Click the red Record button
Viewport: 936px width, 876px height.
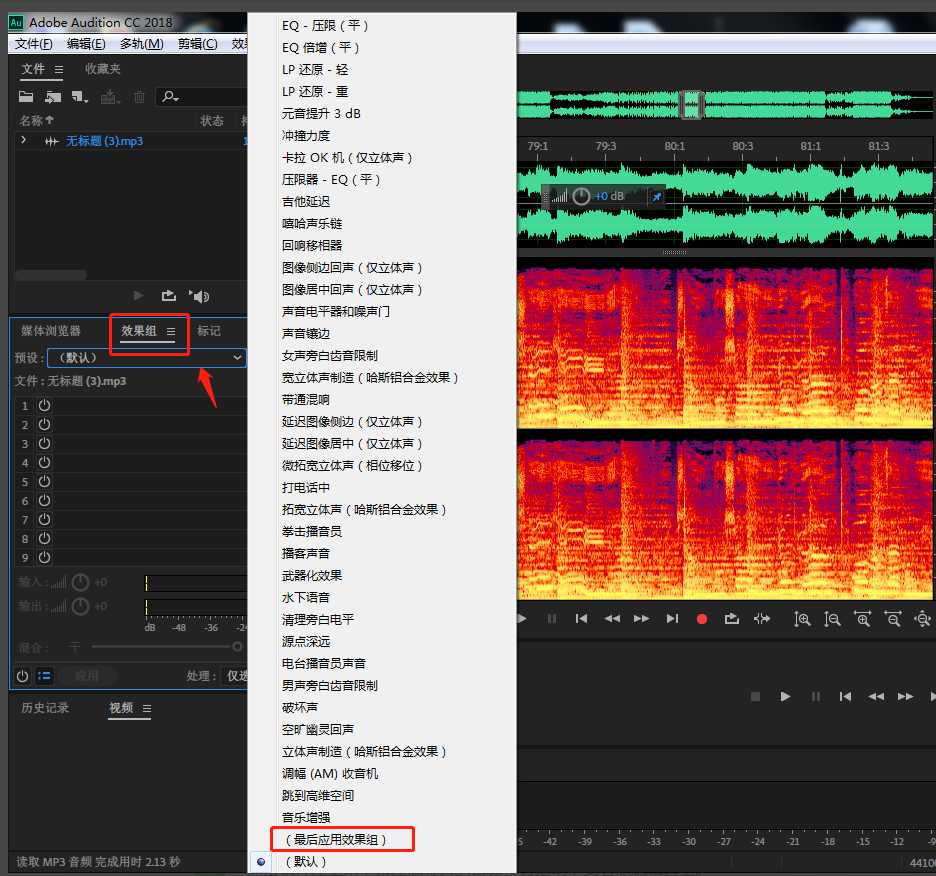[x=702, y=619]
